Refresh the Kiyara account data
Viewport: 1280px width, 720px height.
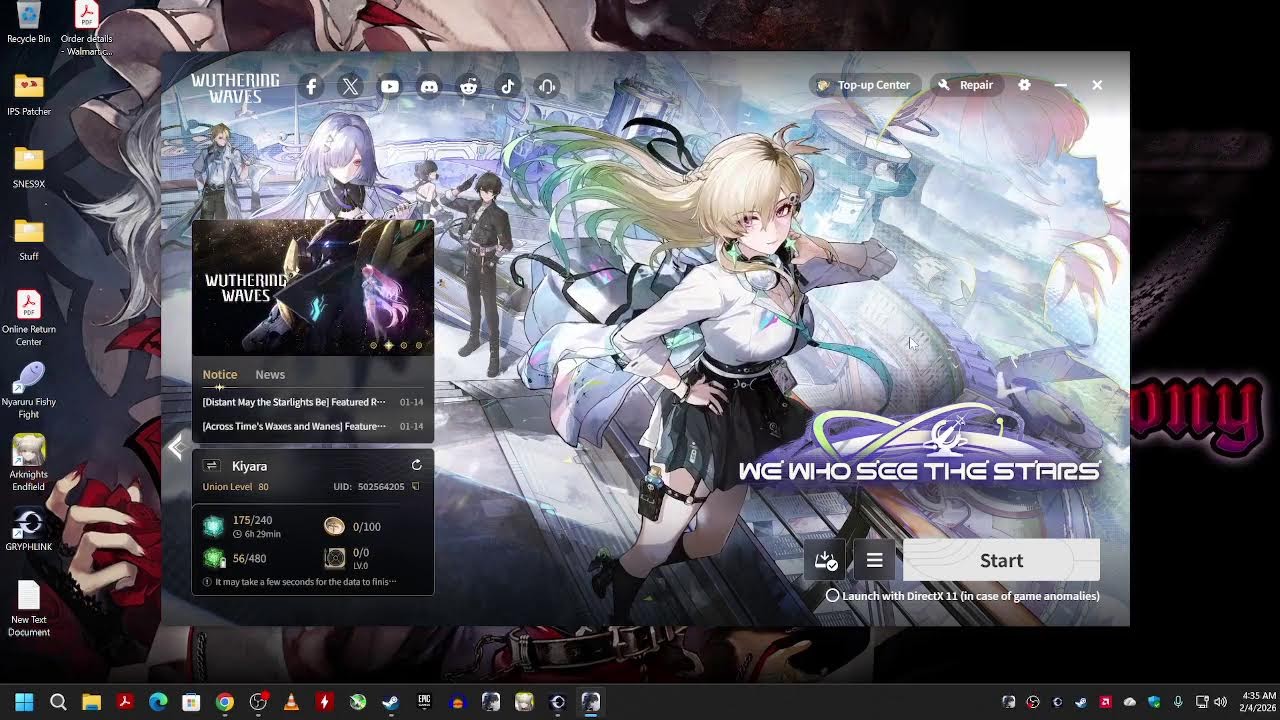417,465
